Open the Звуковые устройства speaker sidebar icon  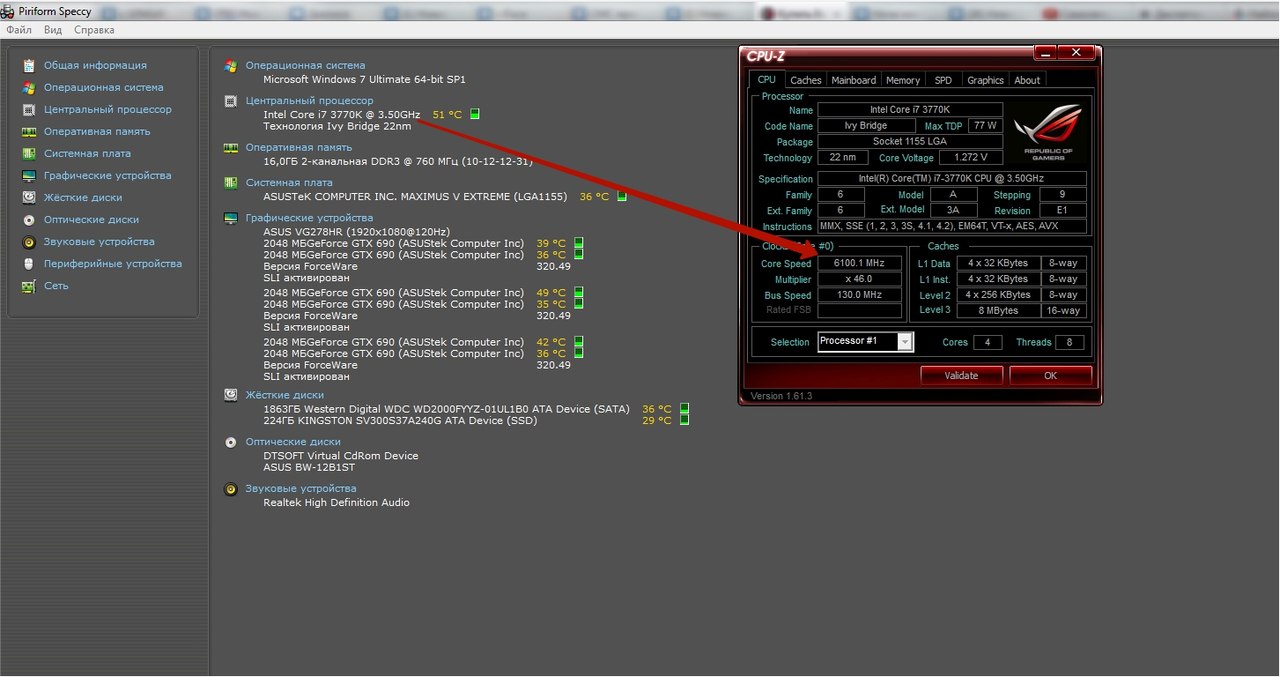tap(29, 241)
